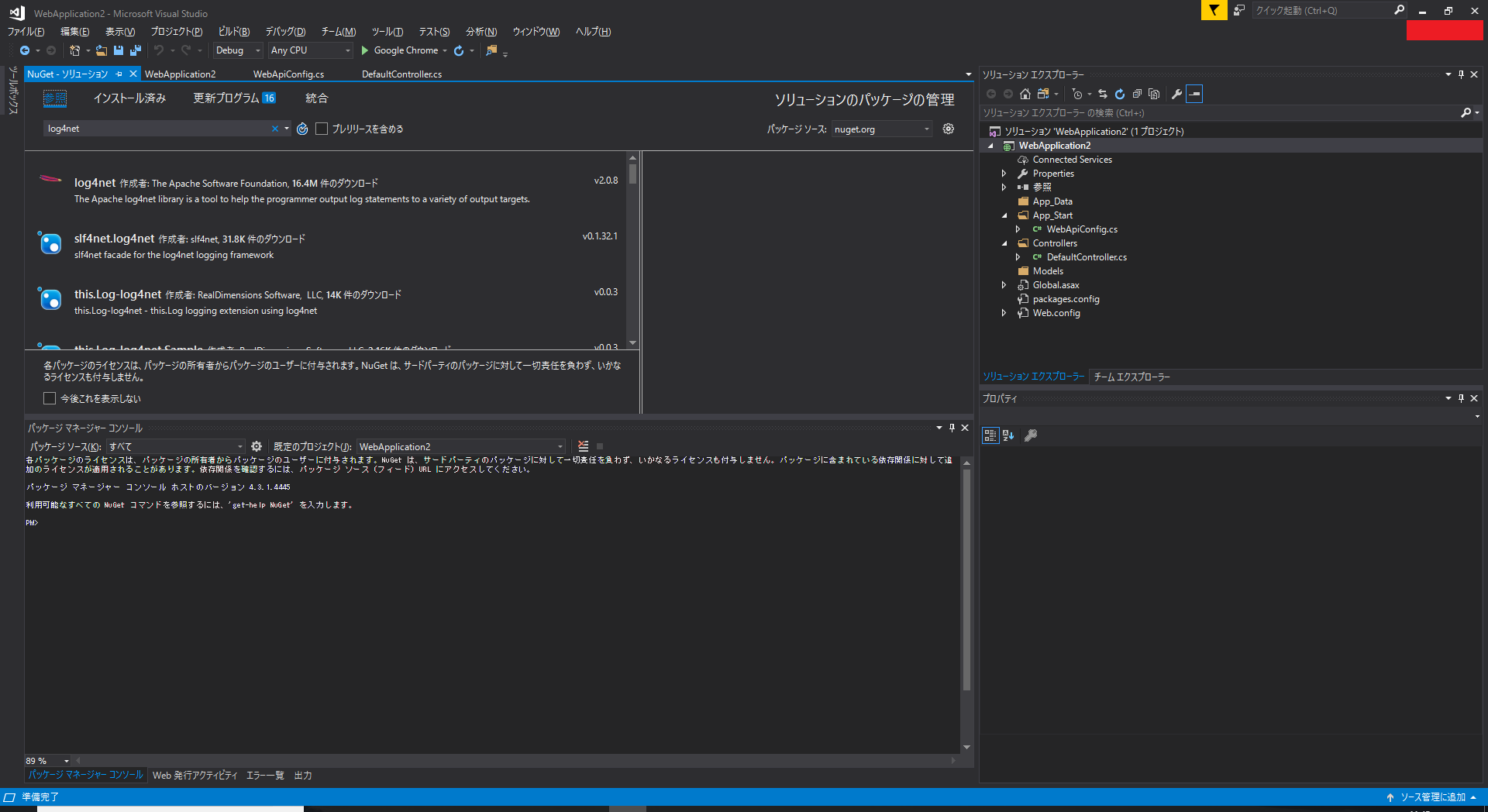Toggle the プレリリースを含める checkbox
1488x812 pixels.
(x=322, y=129)
